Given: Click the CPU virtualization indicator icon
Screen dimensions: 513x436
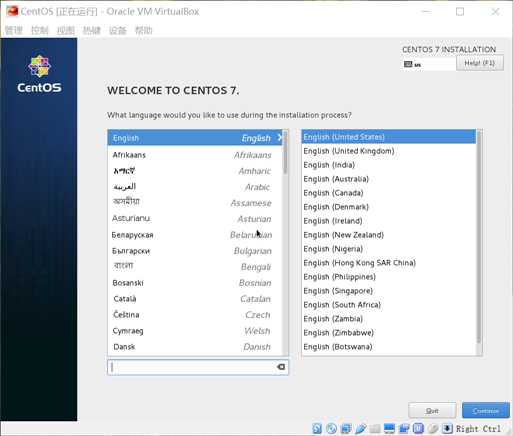Looking at the screenshot, I should [x=418, y=428].
